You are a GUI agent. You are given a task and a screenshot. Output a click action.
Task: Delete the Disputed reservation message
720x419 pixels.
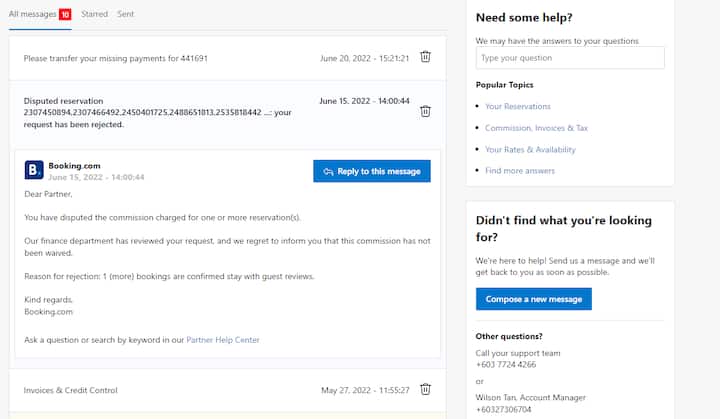tap(425, 112)
